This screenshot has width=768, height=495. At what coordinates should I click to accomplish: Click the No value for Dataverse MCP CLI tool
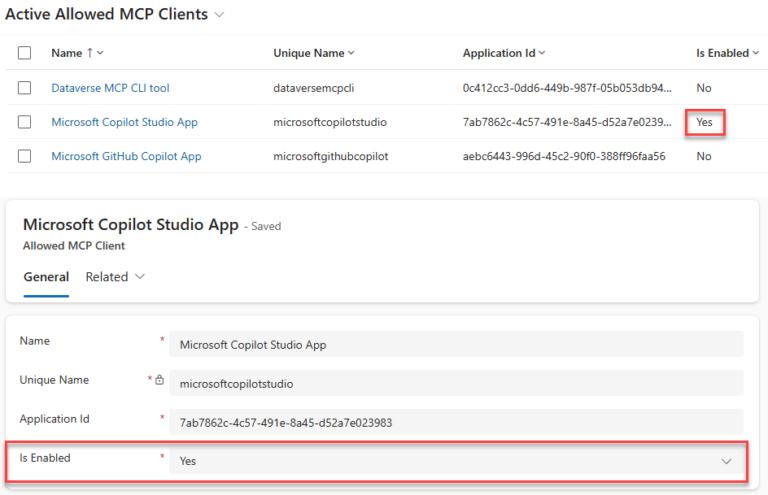click(704, 88)
